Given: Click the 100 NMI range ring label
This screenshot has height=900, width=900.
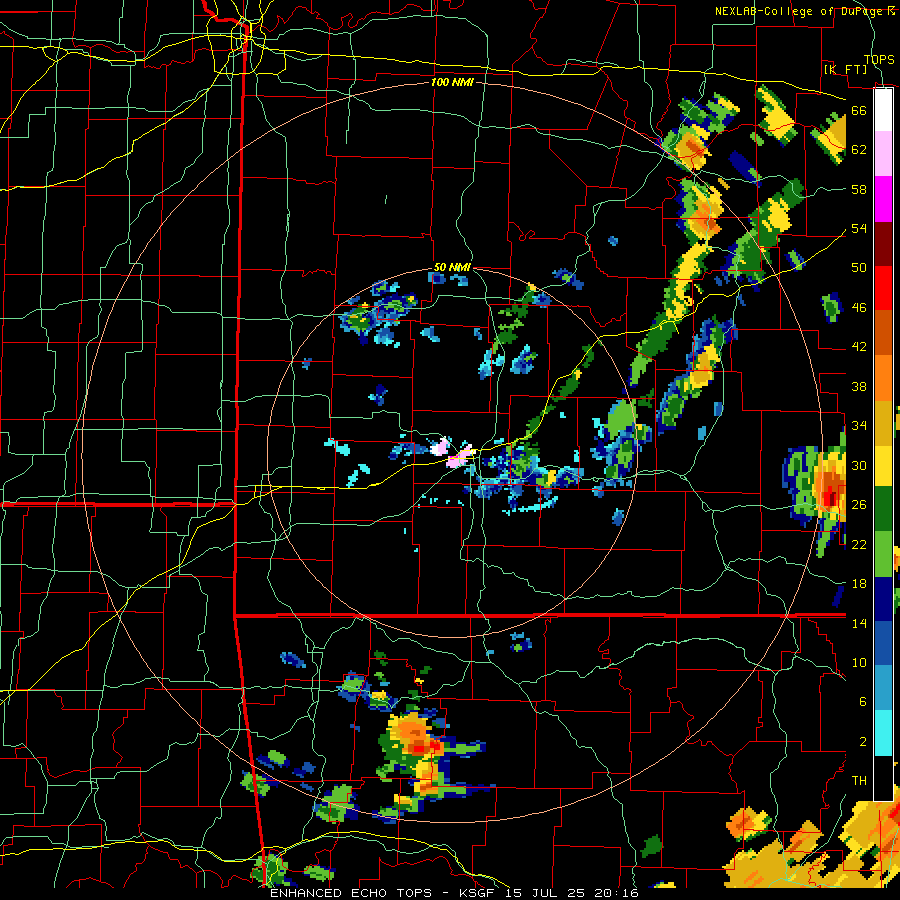Looking at the screenshot, I should pyautogui.click(x=452, y=83).
